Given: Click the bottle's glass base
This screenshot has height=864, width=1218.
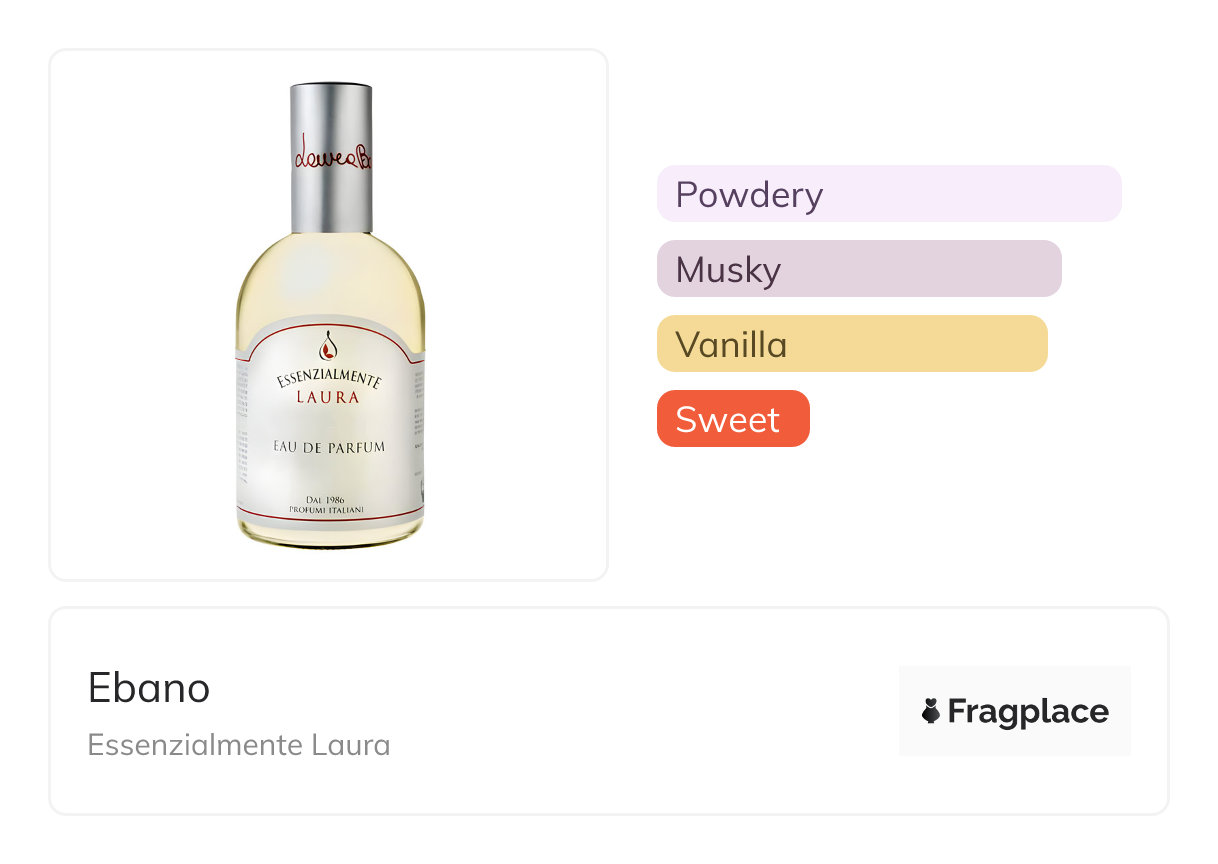Looking at the screenshot, I should coord(329,537).
